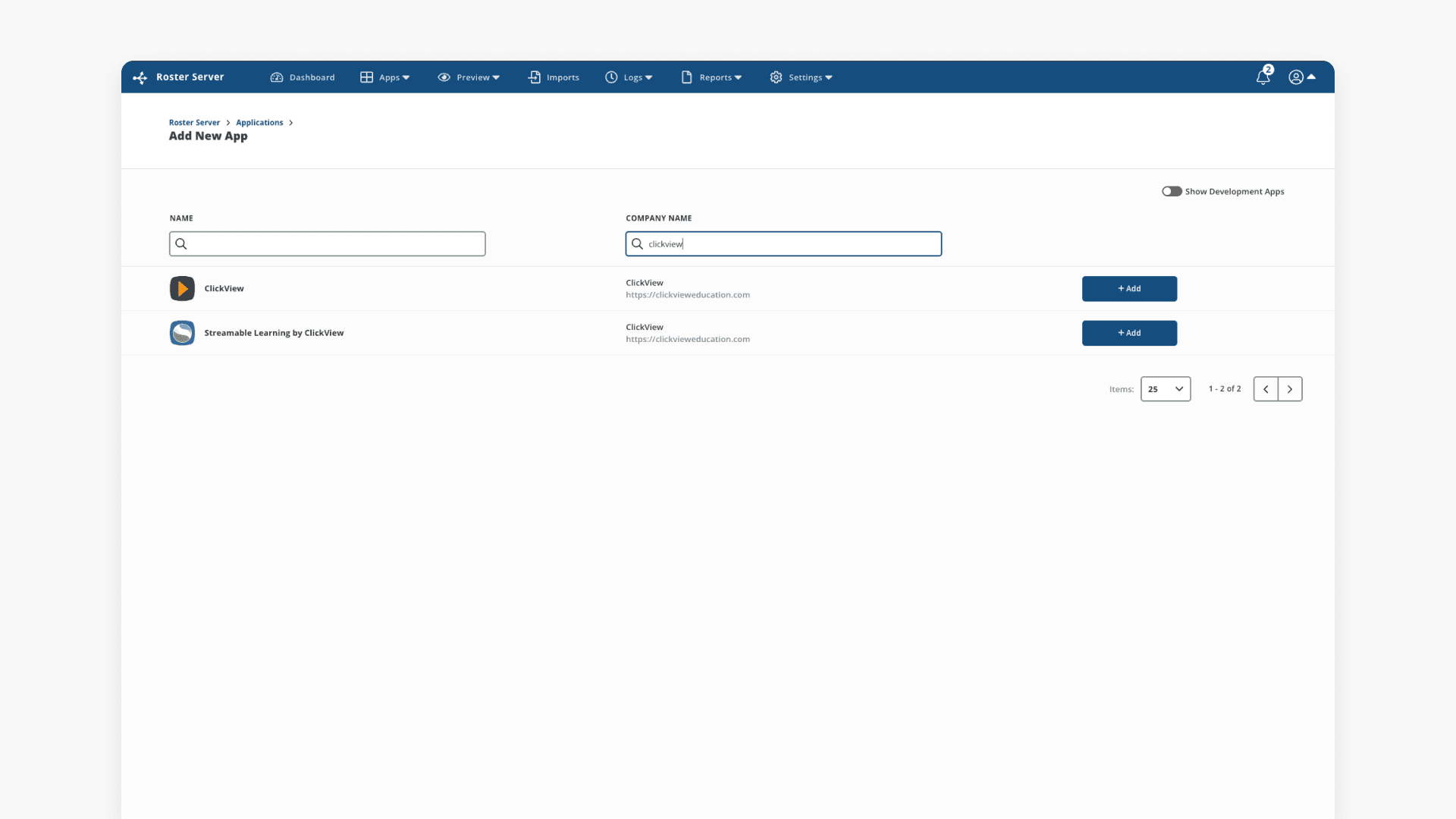The image size is (1456, 819).
Task: Expand the Settings menu arrow
Action: coord(829,78)
